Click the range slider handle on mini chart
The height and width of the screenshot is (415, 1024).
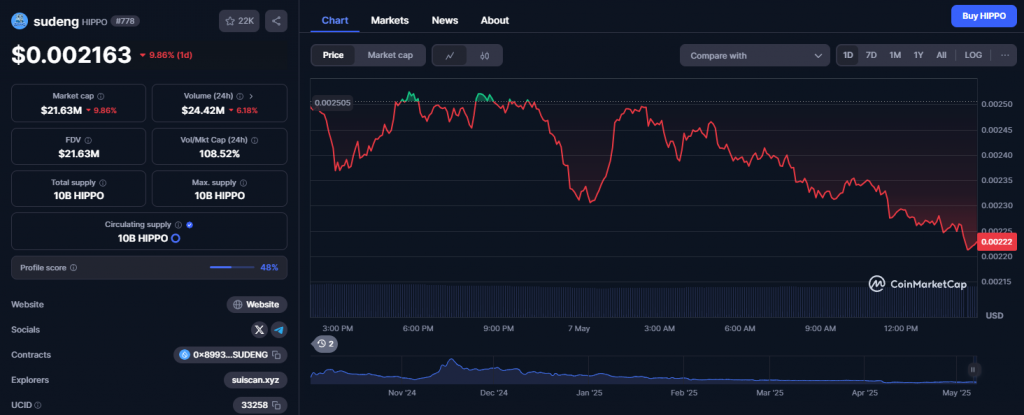coord(973,370)
